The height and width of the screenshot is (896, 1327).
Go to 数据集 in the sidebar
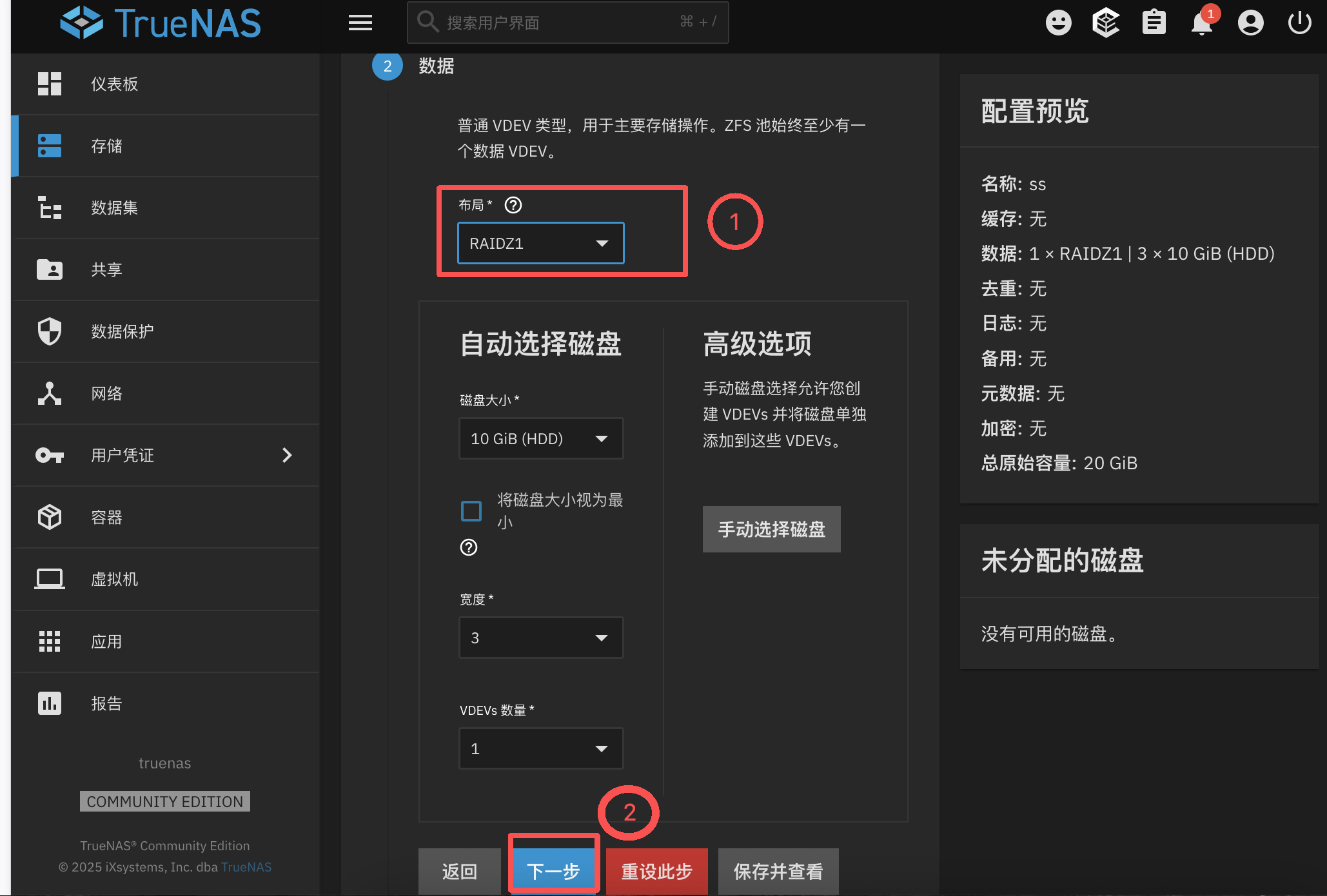click(x=114, y=208)
